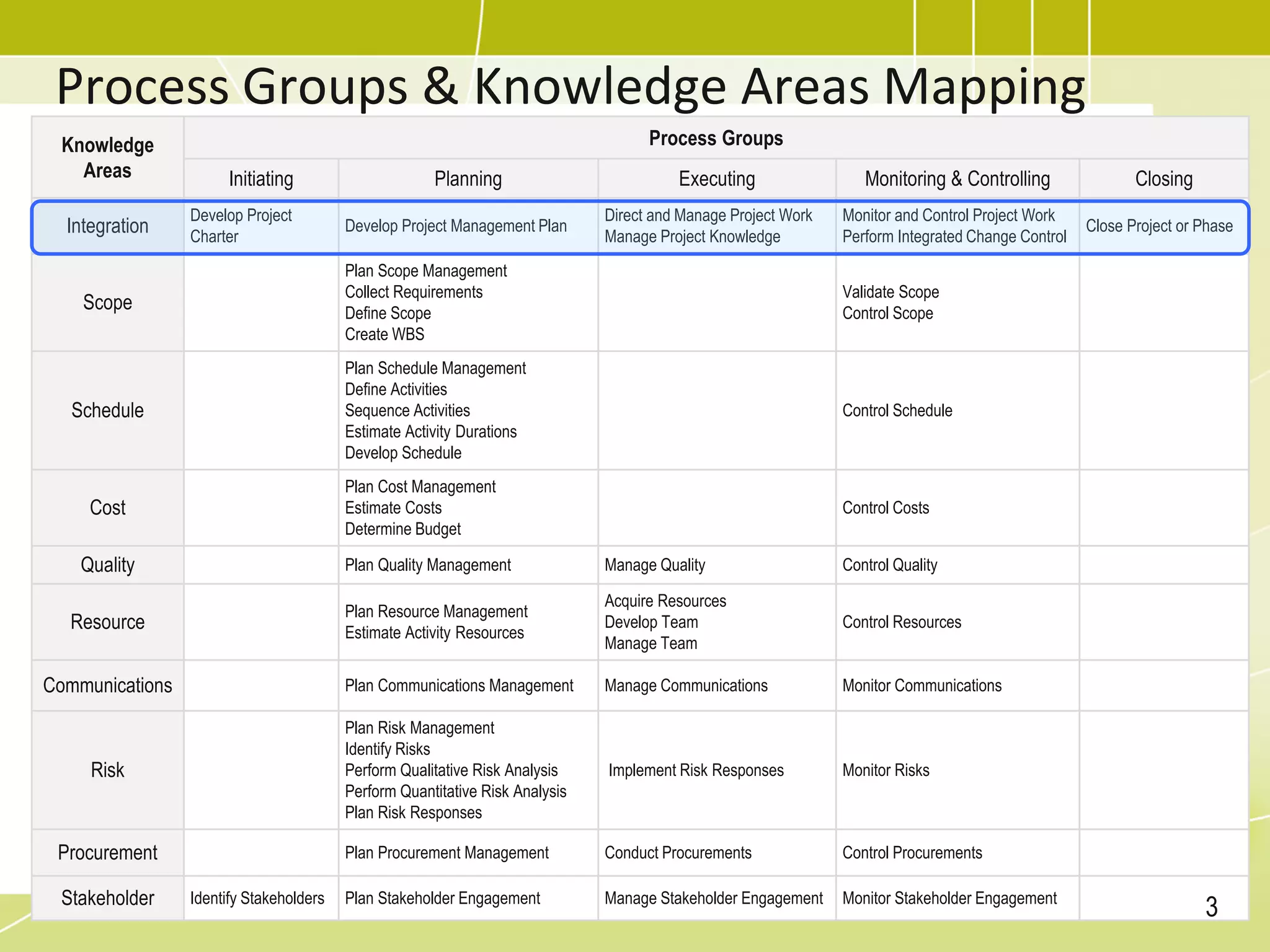
Task: Click 'Develop Schedule' text
Action: [403, 453]
